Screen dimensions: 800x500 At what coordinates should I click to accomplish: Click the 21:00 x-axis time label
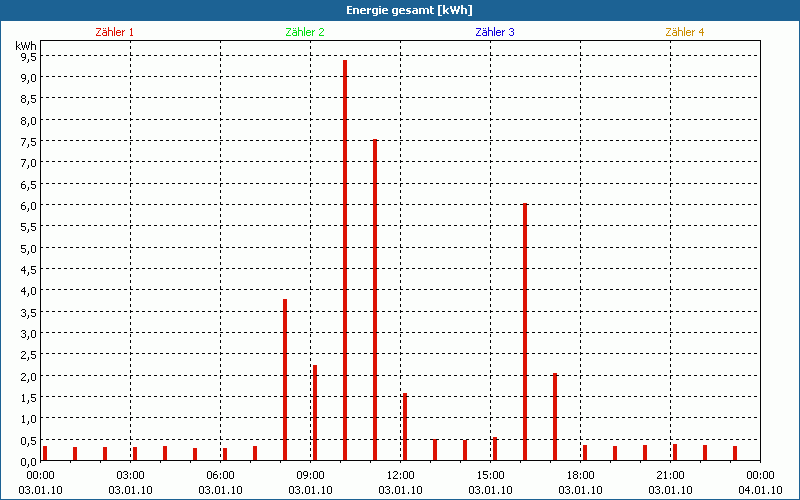click(x=670, y=476)
